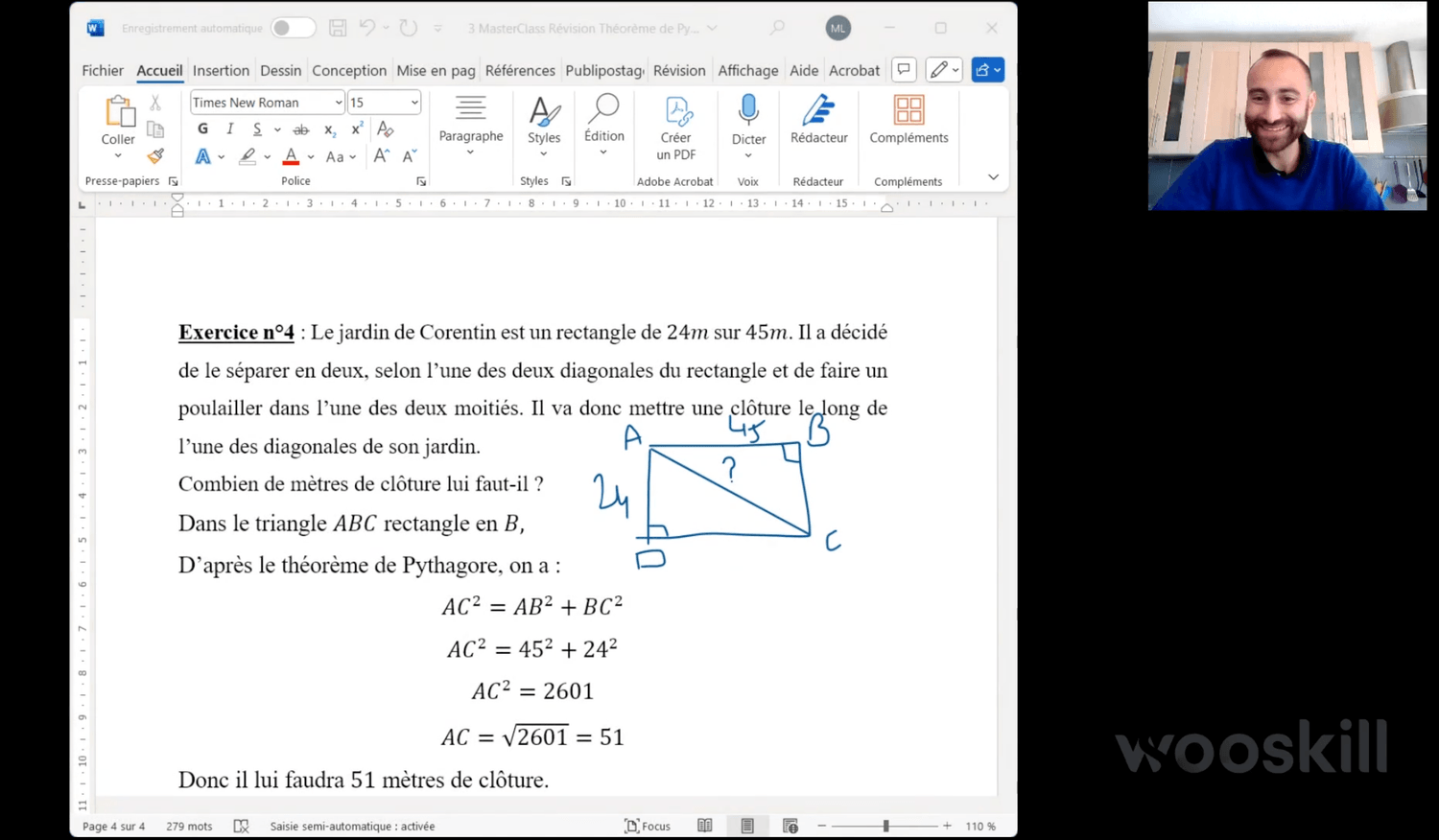The height and width of the screenshot is (840, 1439).
Task: Switch to the Références tab
Action: [520, 70]
